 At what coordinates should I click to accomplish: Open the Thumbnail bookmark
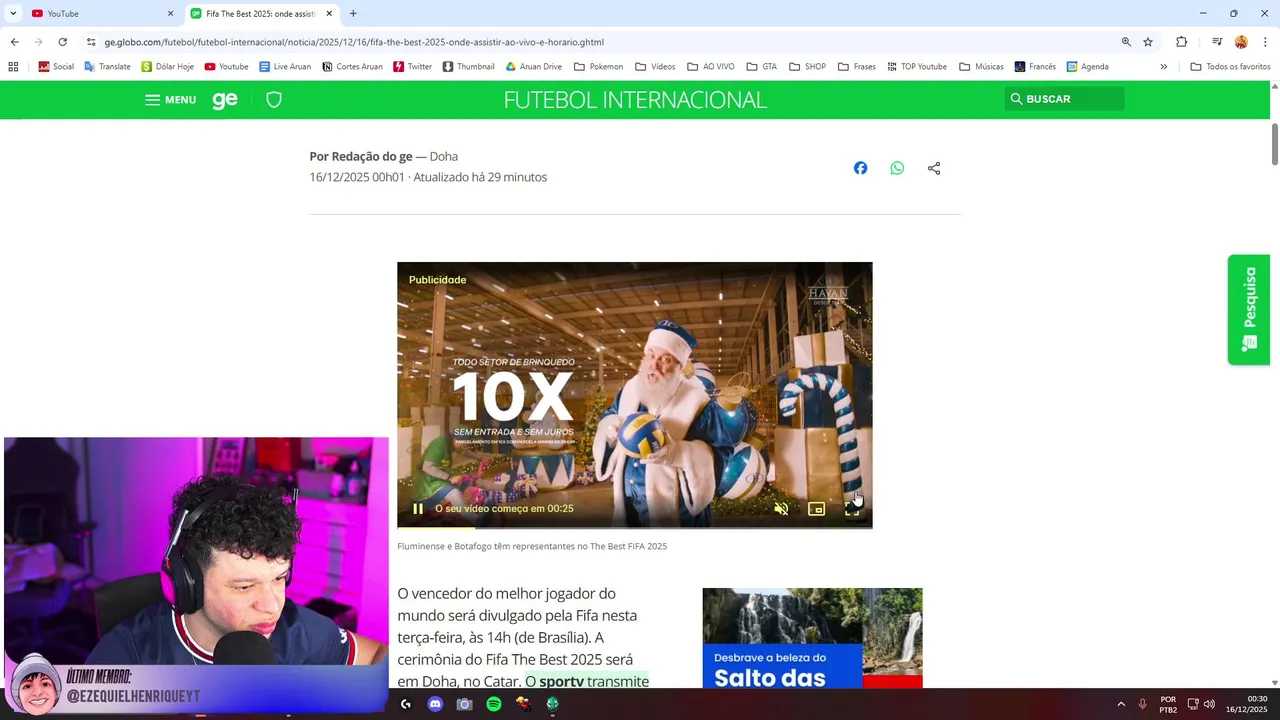[x=468, y=67]
